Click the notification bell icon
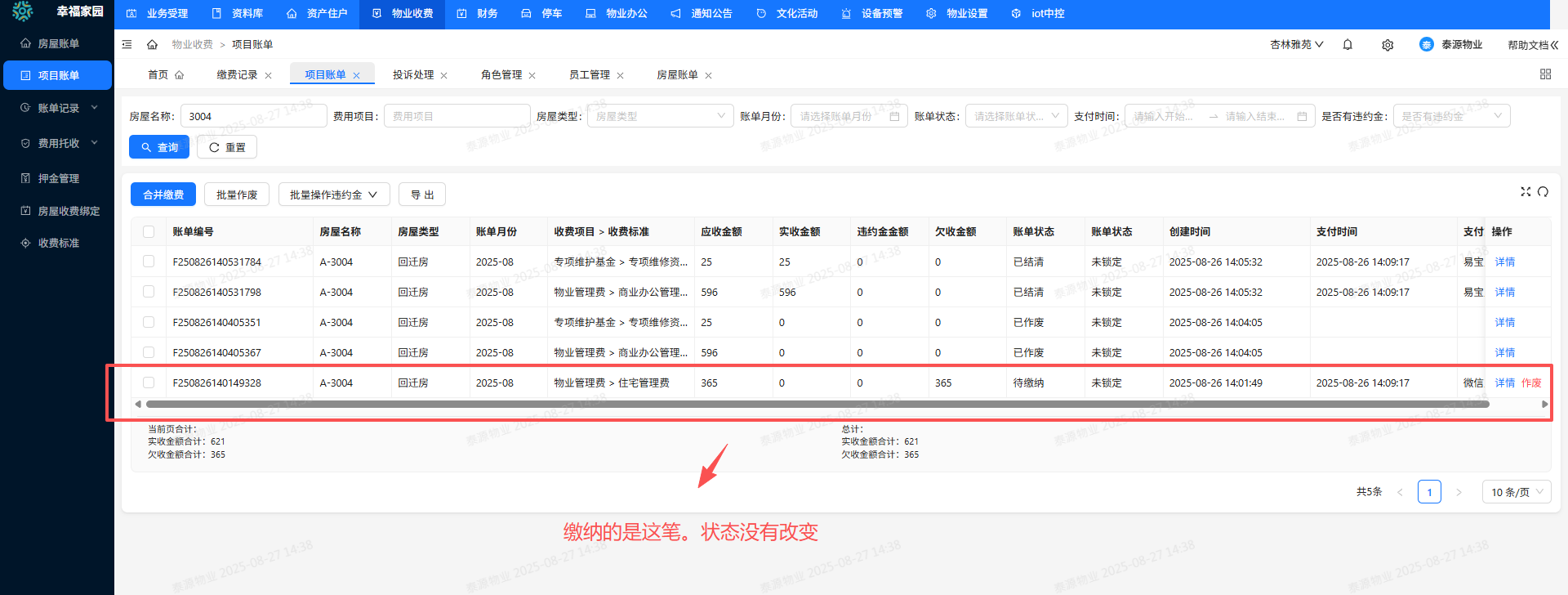Image resolution: width=1568 pixels, height=595 pixels. 1347,45
